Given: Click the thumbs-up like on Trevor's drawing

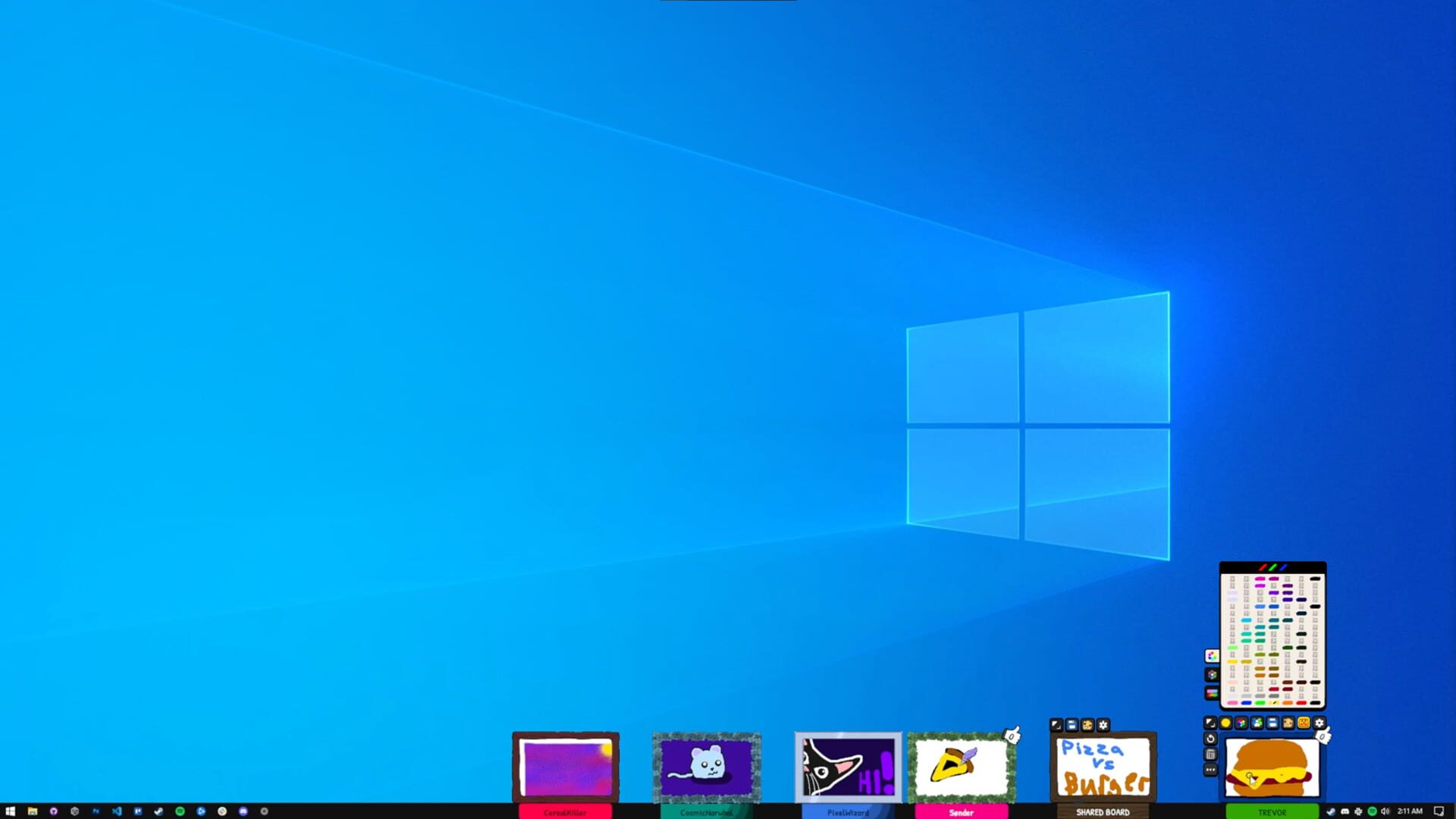Looking at the screenshot, I should click(x=1324, y=735).
